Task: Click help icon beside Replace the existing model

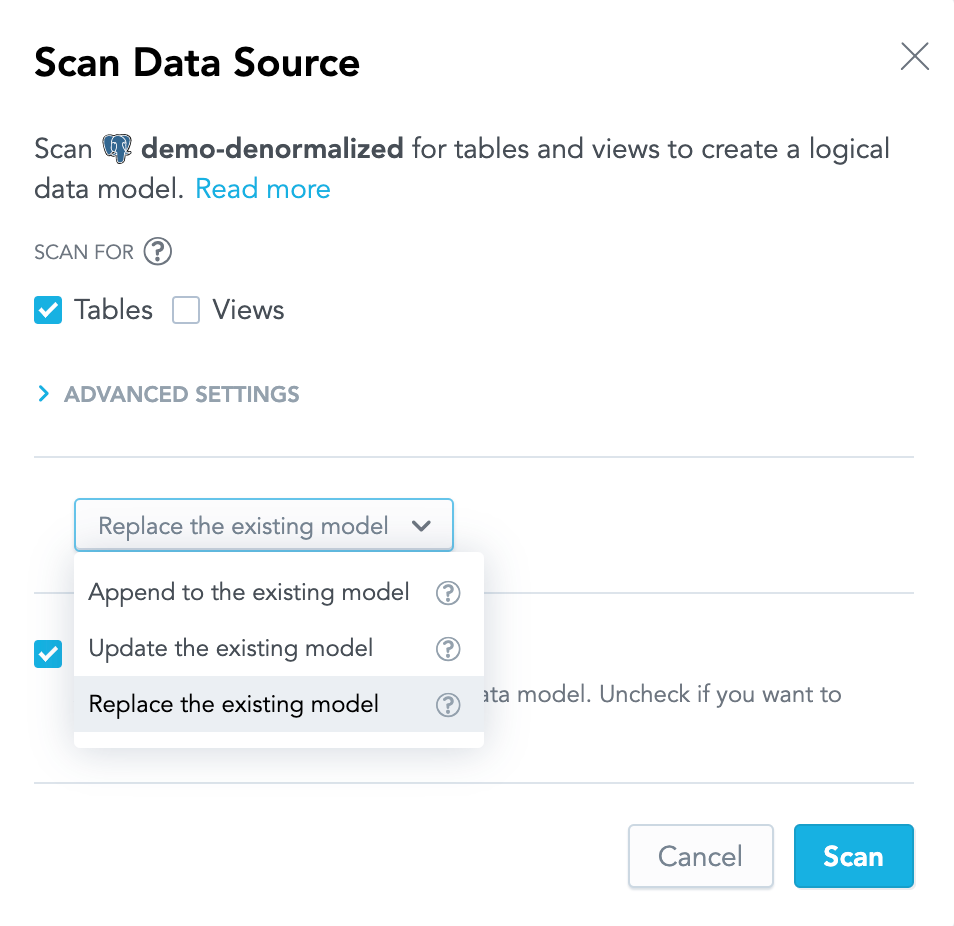Action: (x=448, y=704)
